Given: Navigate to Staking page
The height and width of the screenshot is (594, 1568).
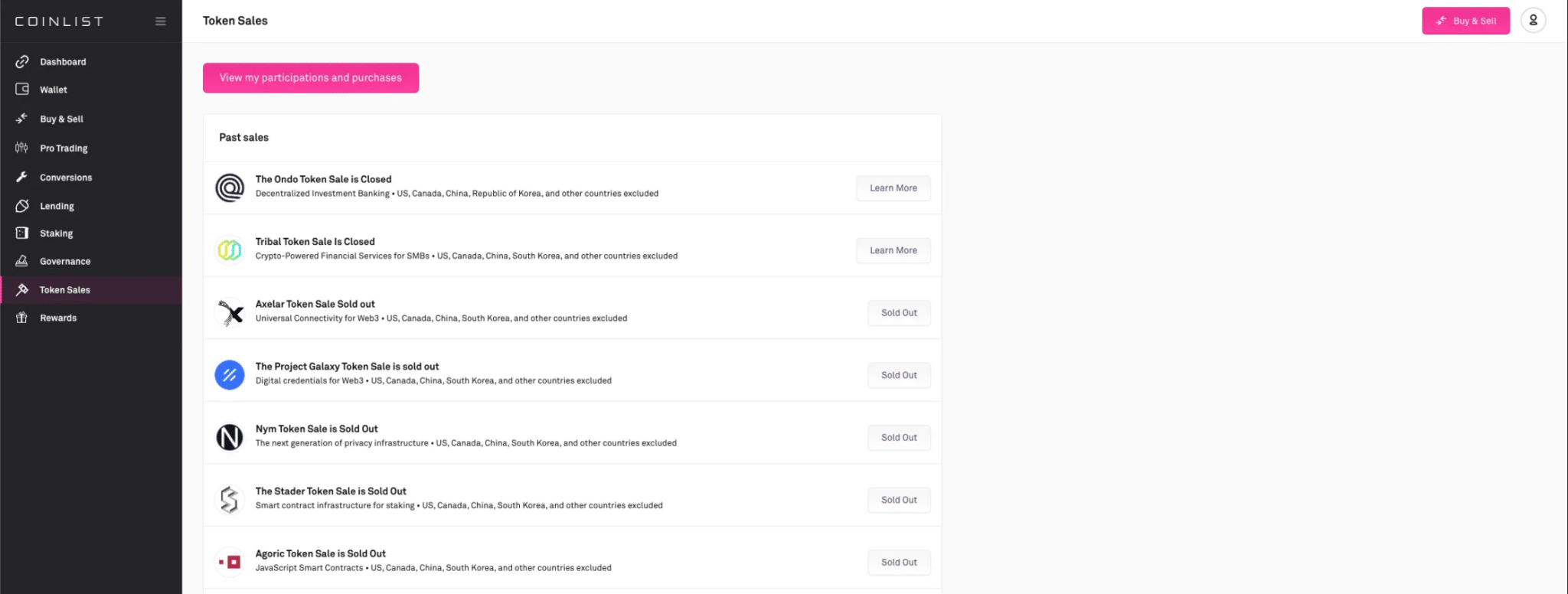Looking at the screenshot, I should click(x=56, y=233).
